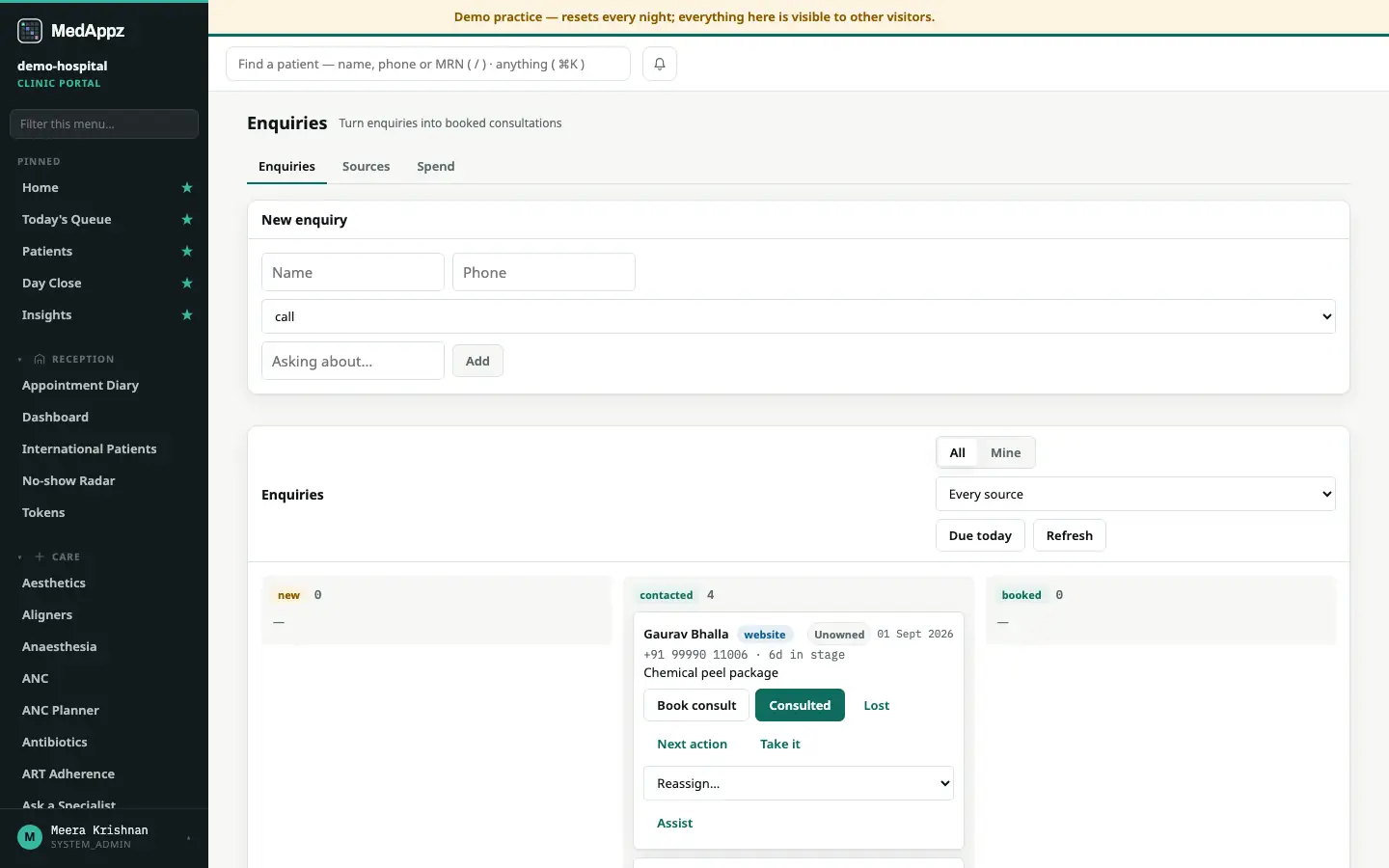This screenshot has height=868, width=1389.
Task: Switch filter to Mine enquiries
Action: pos(1005,452)
